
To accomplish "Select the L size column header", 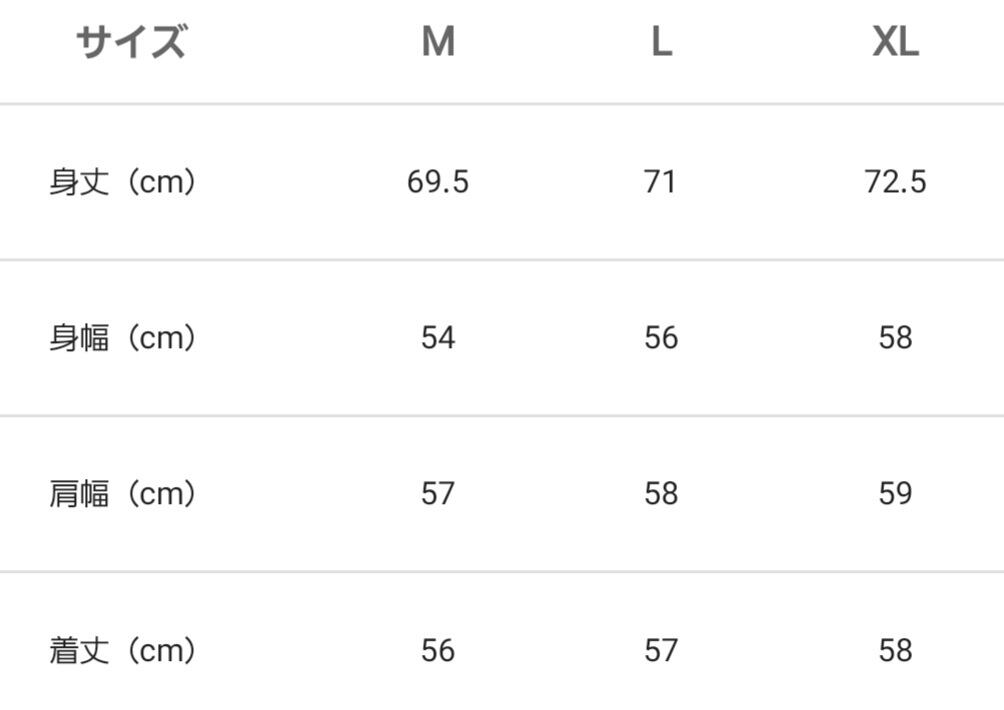I will click(660, 43).
